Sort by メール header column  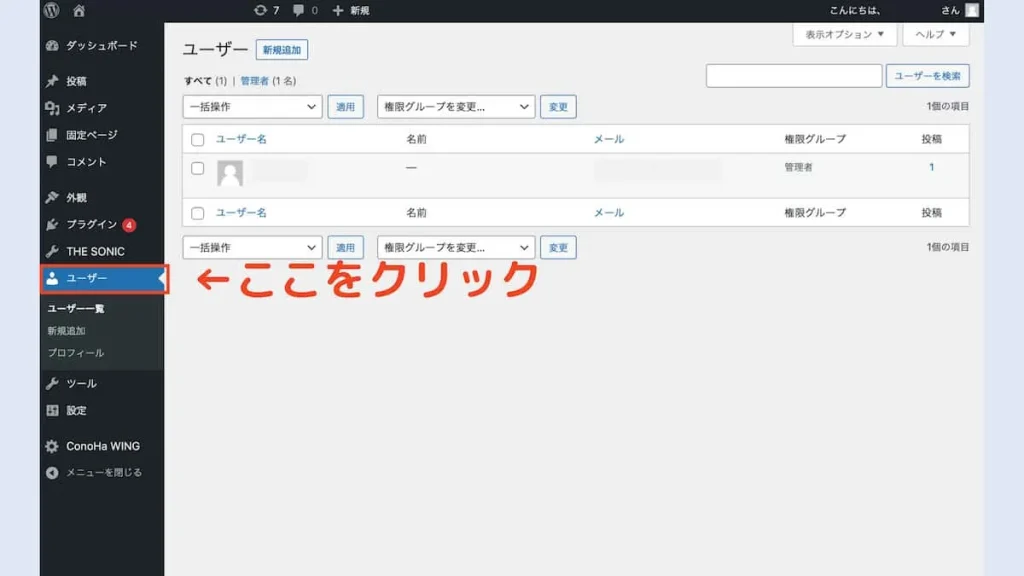[x=609, y=139]
